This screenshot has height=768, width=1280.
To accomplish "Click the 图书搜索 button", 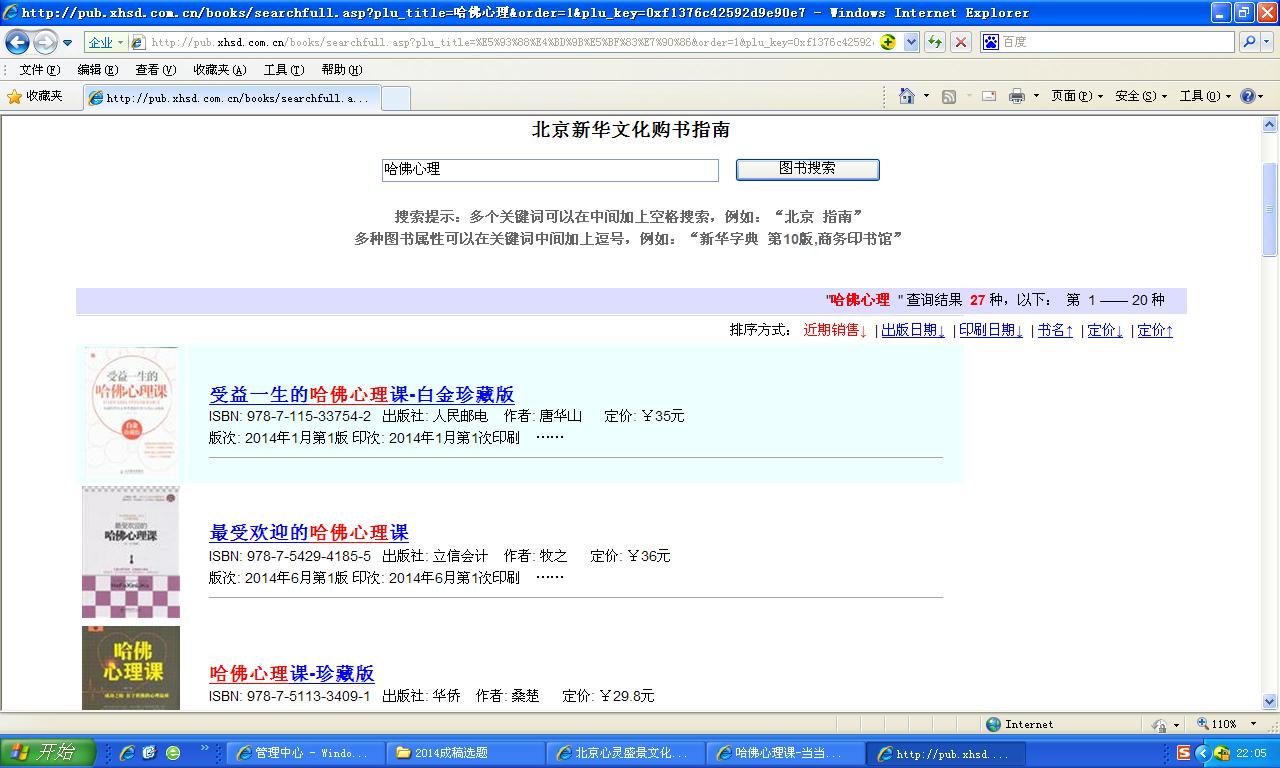I will pyautogui.click(x=808, y=169).
